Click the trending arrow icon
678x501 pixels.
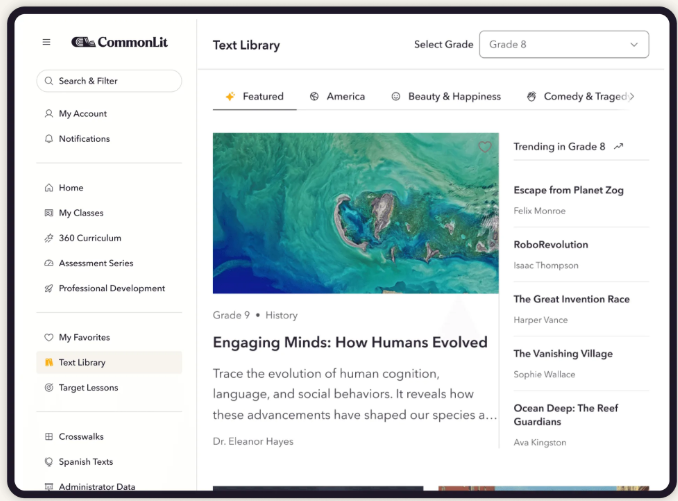pyautogui.click(x=618, y=146)
